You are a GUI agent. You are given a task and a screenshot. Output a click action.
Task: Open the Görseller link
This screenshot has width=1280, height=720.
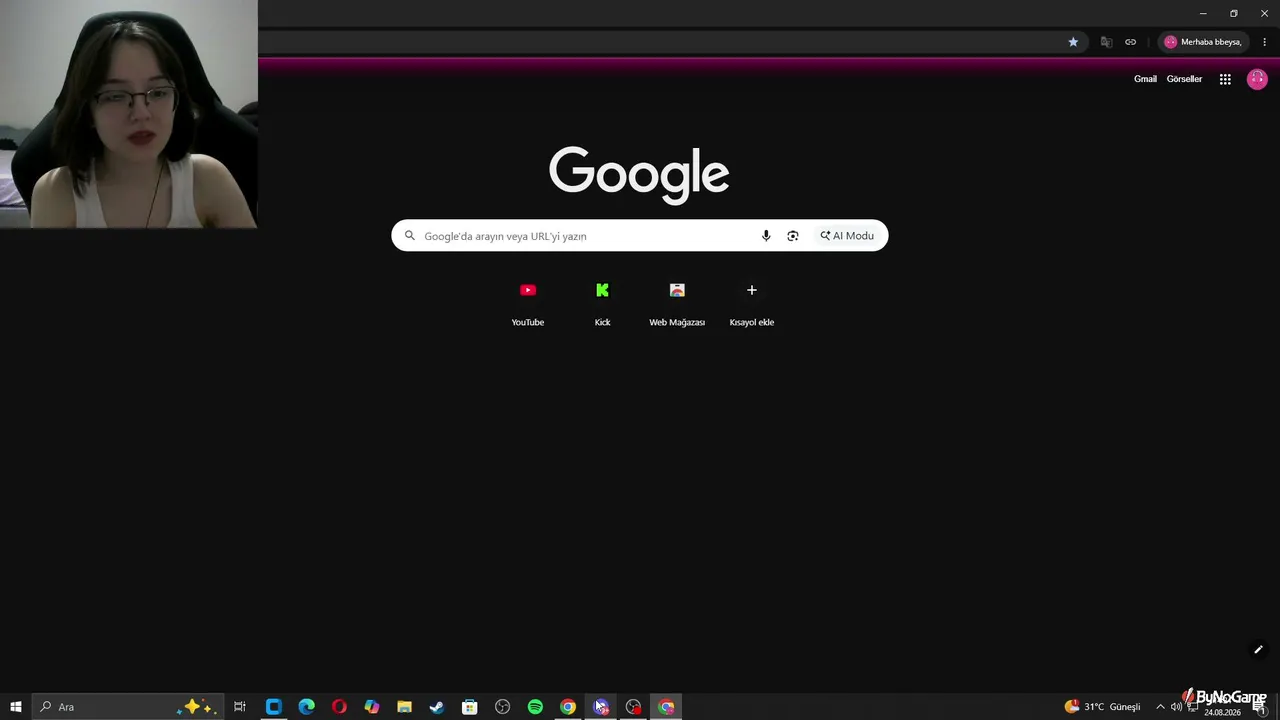[1184, 79]
